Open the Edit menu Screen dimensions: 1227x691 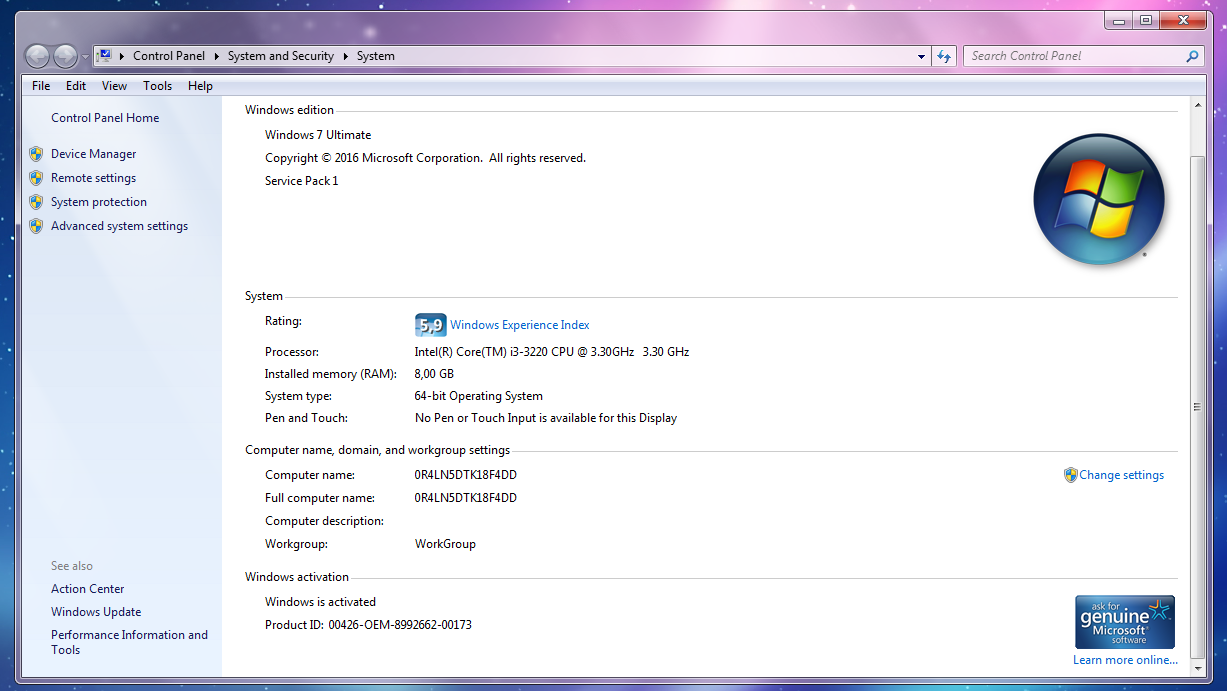point(76,86)
